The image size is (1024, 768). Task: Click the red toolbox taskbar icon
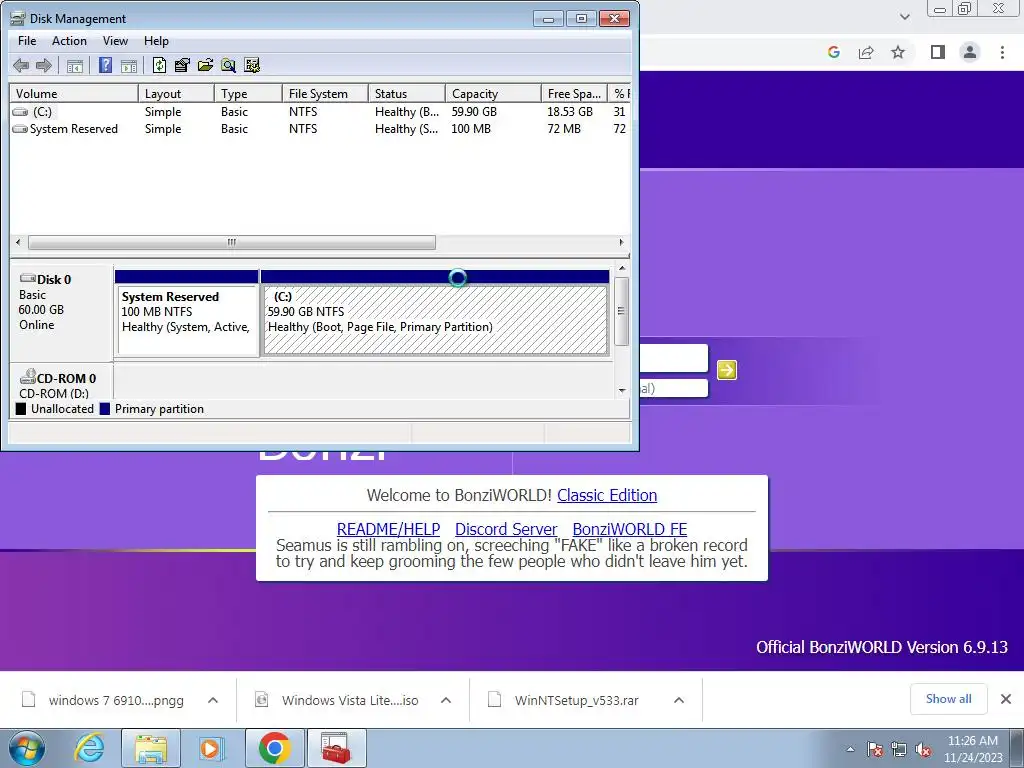[x=336, y=748]
